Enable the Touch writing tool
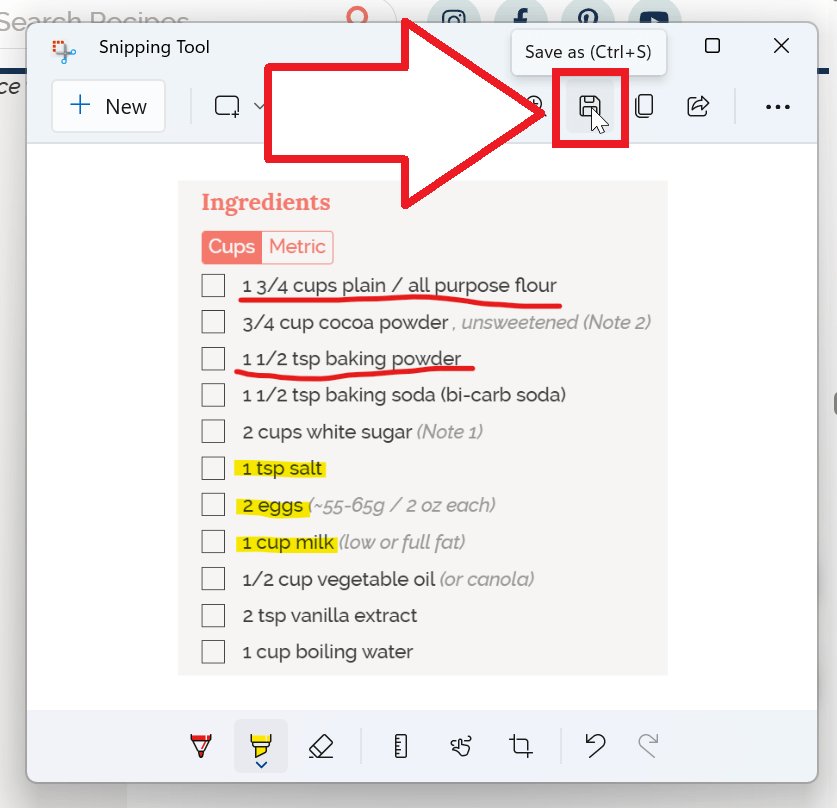 [460, 746]
